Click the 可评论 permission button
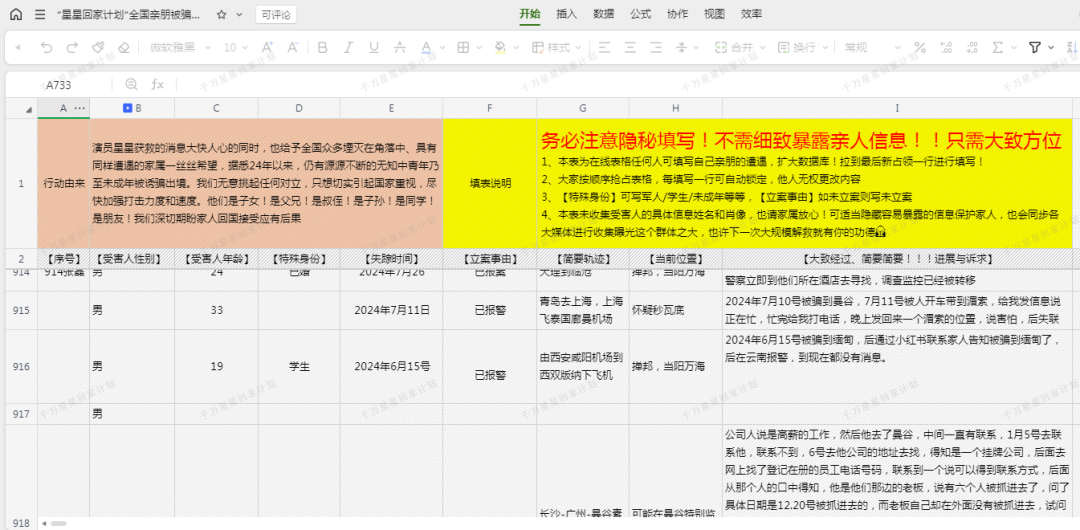Viewport: 1080px width, 530px height. tap(276, 14)
